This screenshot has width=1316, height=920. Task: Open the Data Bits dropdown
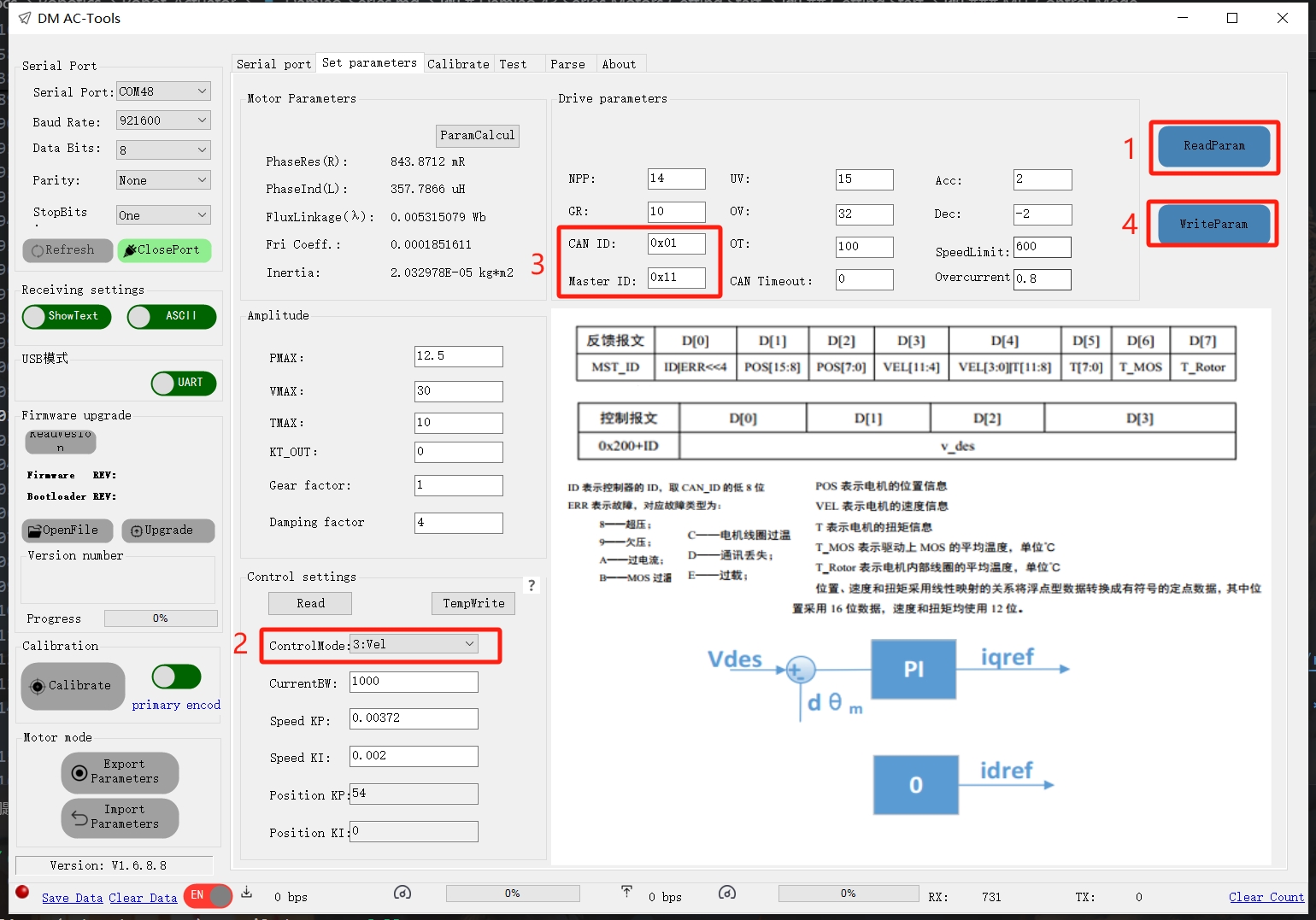[x=163, y=149]
